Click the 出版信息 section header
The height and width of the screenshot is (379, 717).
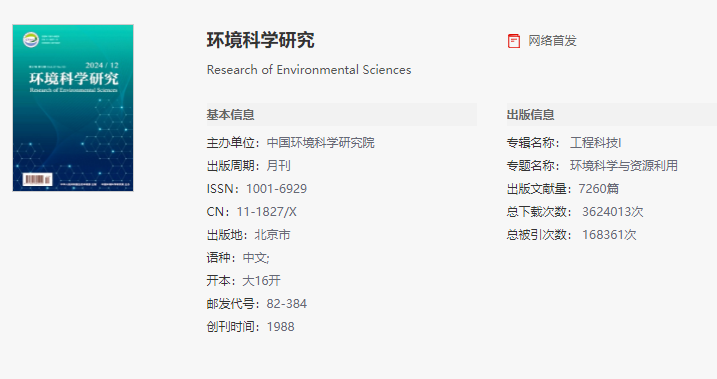tap(530, 114)
